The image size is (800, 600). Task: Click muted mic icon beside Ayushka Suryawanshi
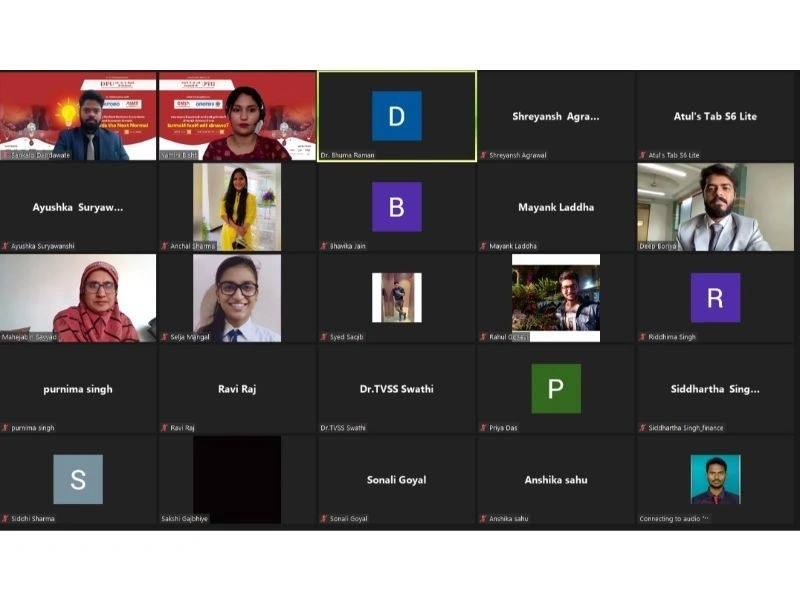(5, 246)
